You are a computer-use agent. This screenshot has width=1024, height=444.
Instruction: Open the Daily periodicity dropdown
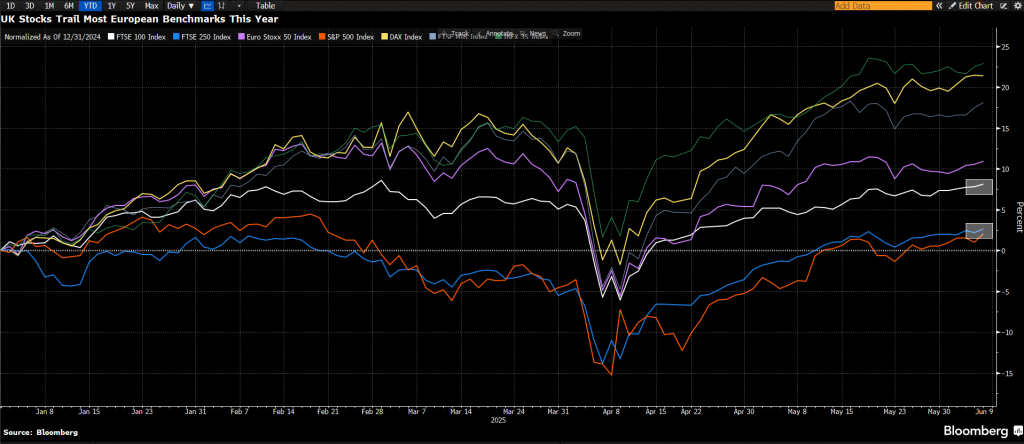[180, 6]
